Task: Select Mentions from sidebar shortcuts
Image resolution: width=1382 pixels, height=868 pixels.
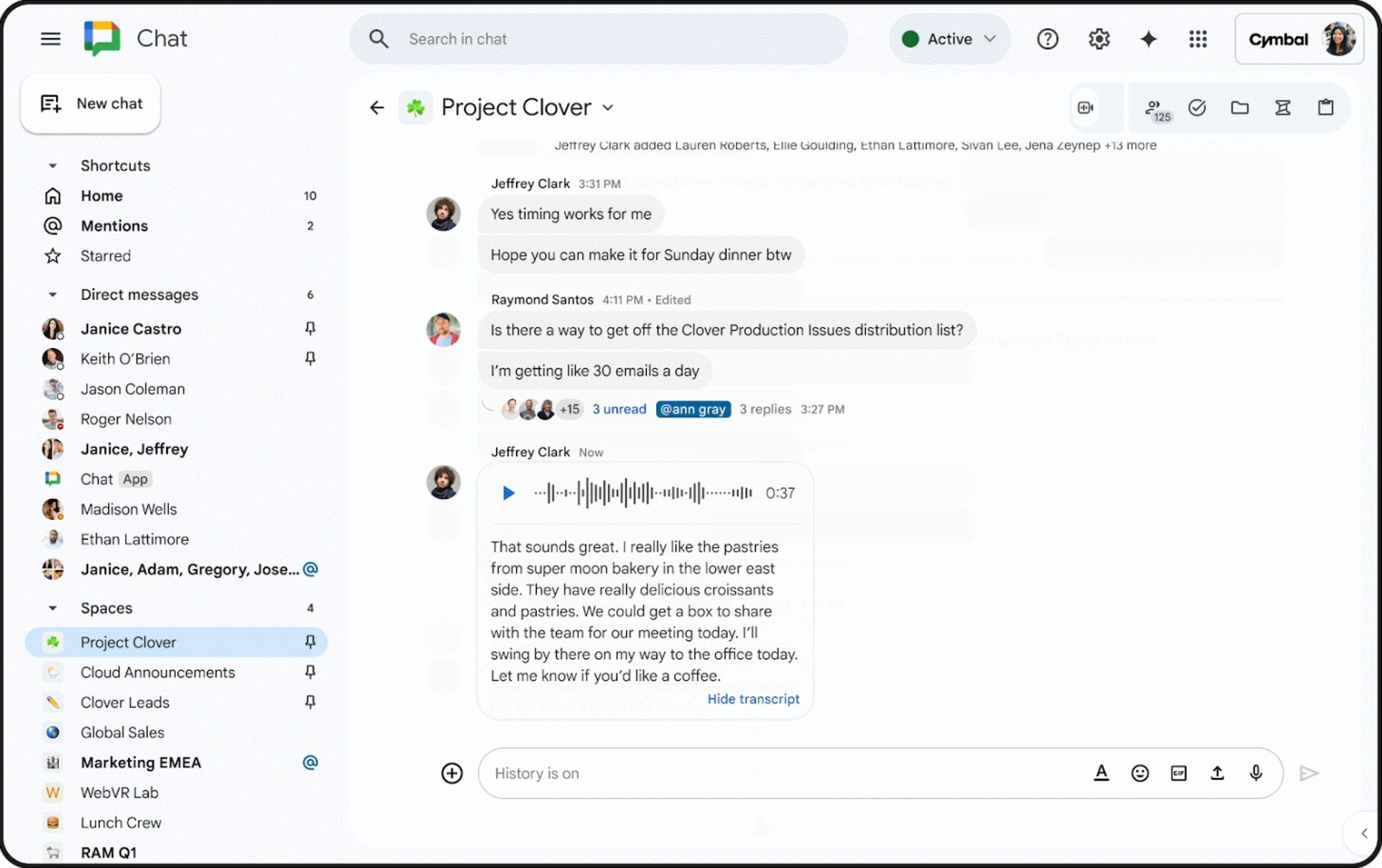Action: [113, 225]
